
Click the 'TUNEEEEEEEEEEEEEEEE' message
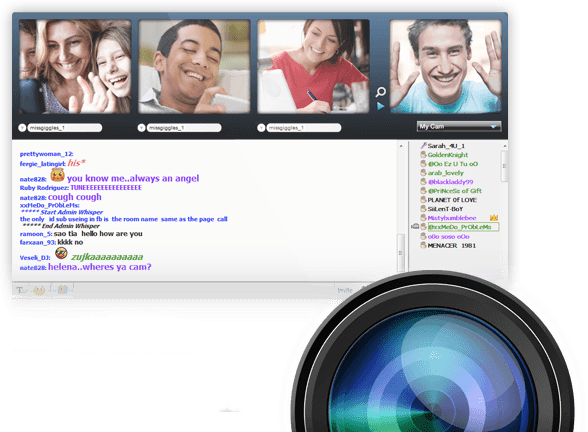[x=106, y=188]
